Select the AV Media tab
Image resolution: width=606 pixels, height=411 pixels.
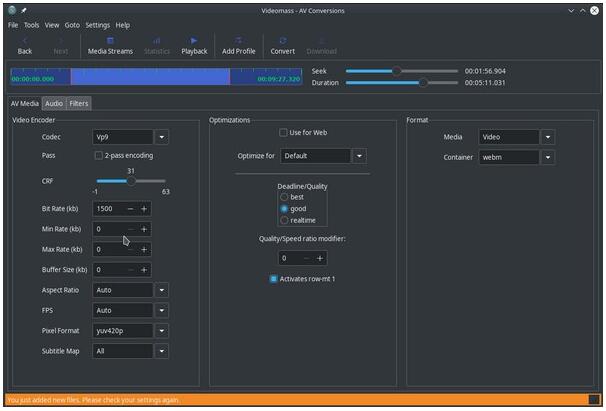(x=24, y=103)
